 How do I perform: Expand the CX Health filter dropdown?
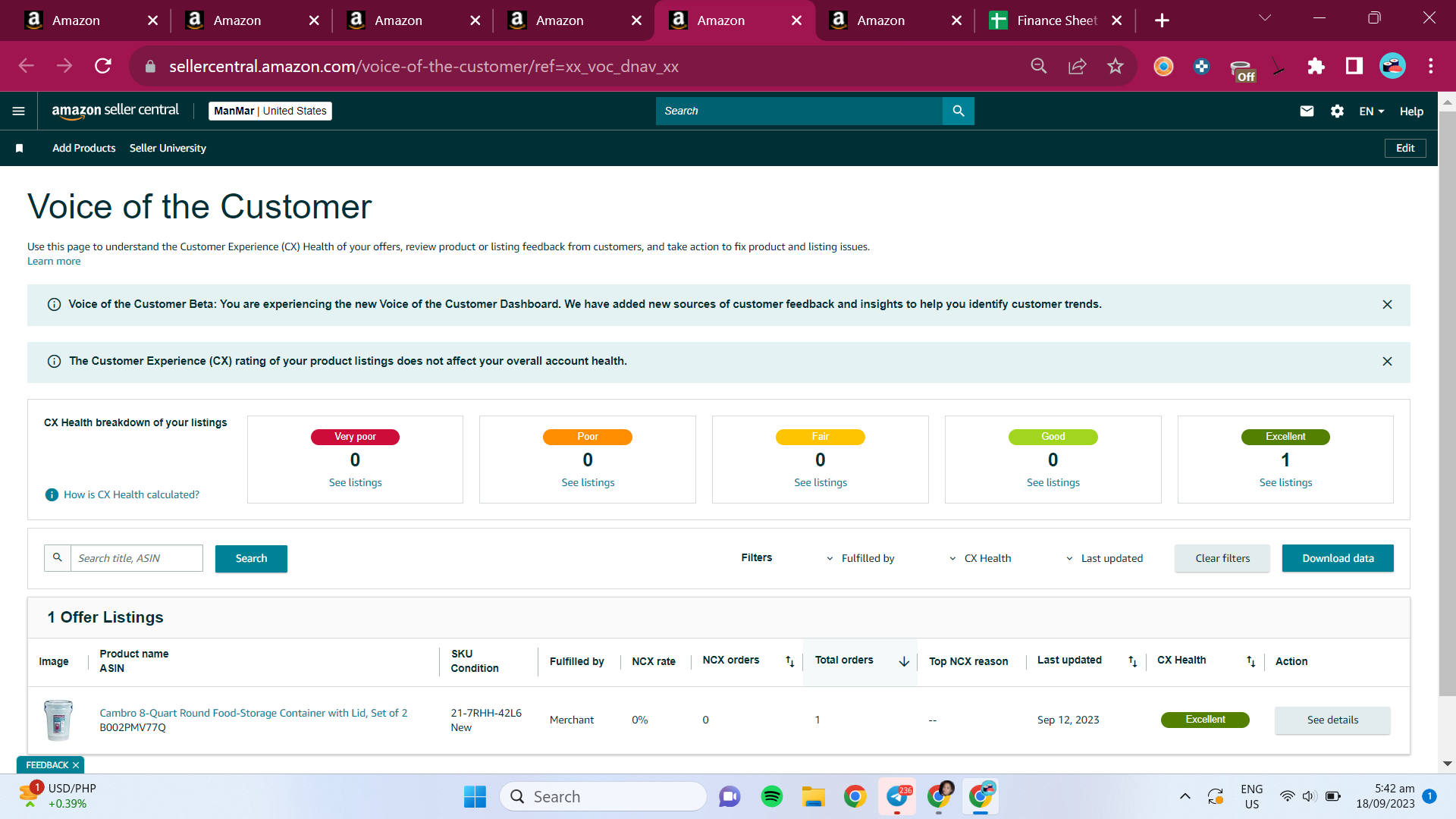(x=980, y=559)
